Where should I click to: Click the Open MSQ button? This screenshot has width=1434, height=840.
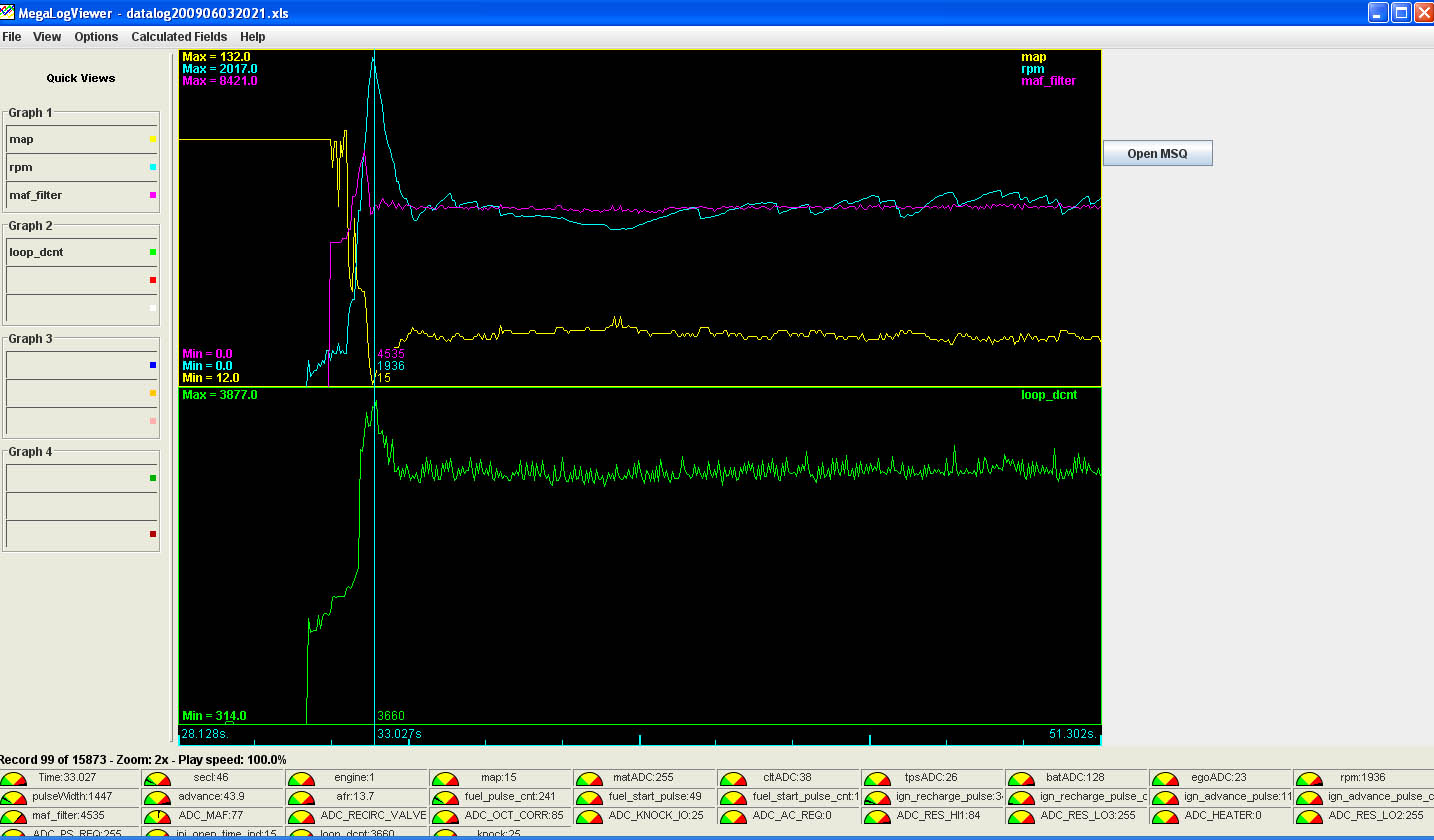tap(1157, 154)
